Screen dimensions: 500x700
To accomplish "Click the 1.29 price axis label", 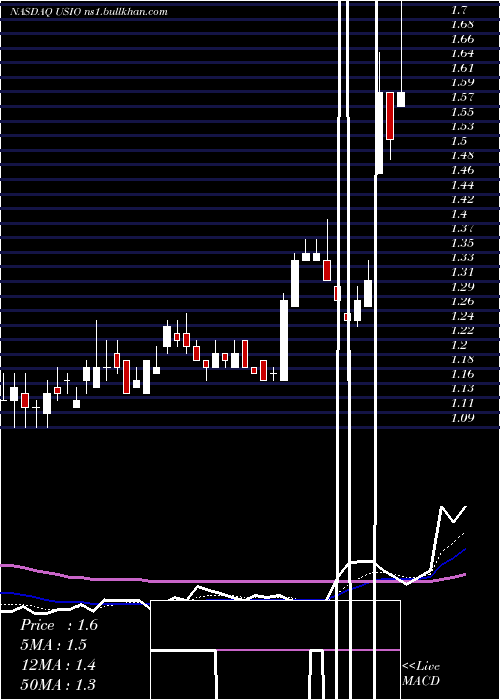I will (462, 287).
